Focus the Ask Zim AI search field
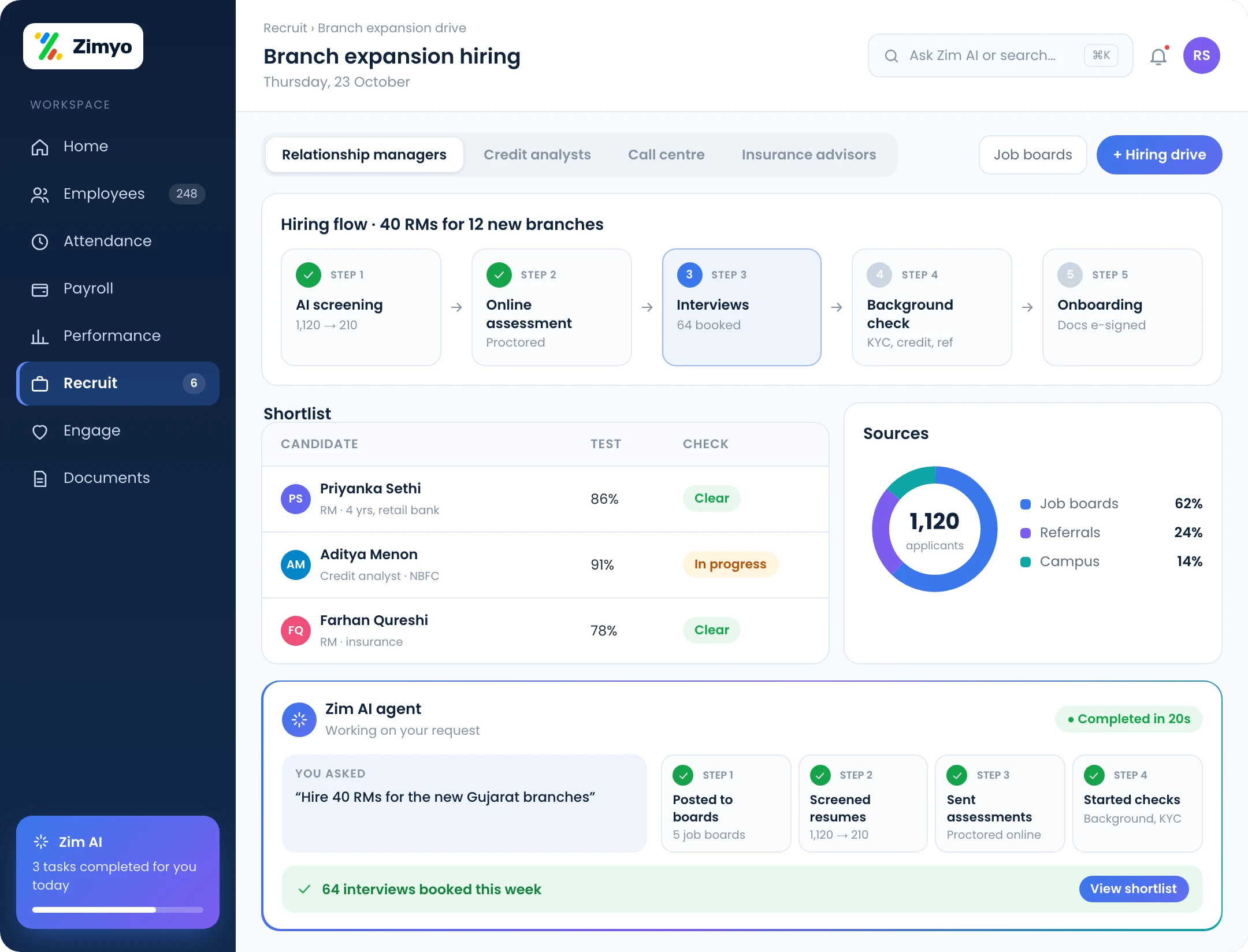1248x952 pixels. [1000, 55]
